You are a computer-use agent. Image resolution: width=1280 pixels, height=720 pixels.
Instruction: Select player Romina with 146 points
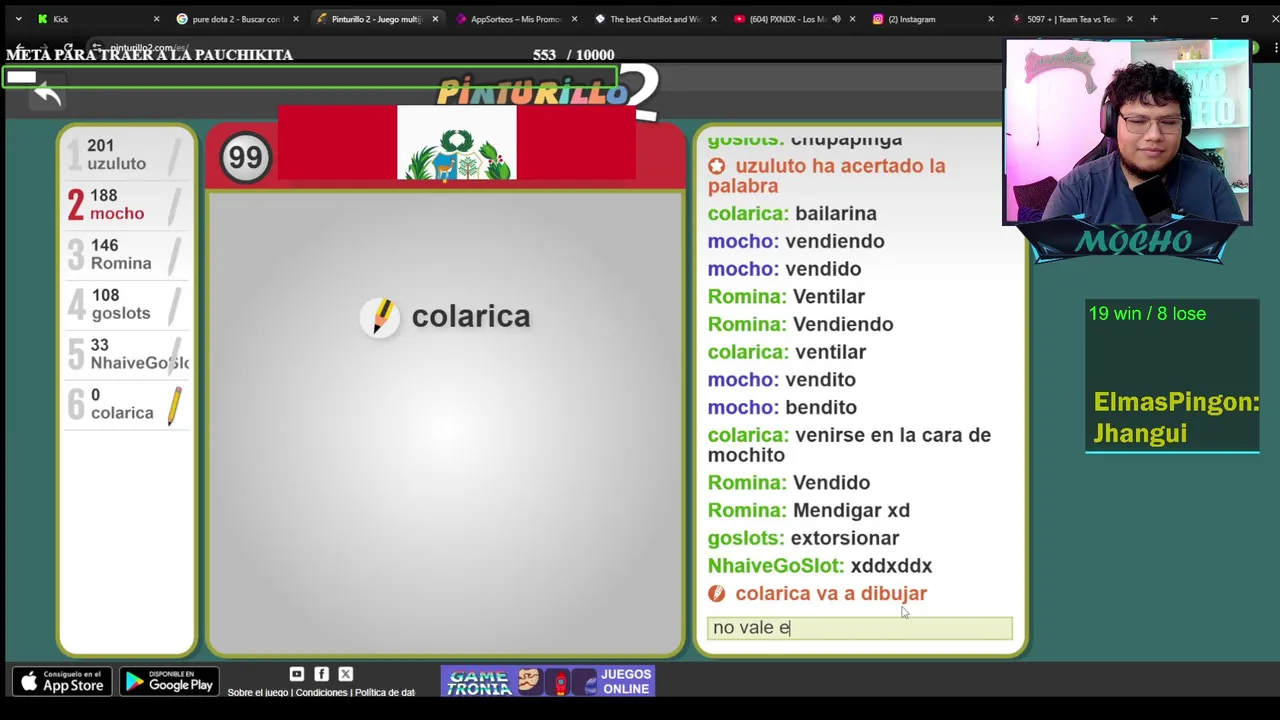coord(127,255)
